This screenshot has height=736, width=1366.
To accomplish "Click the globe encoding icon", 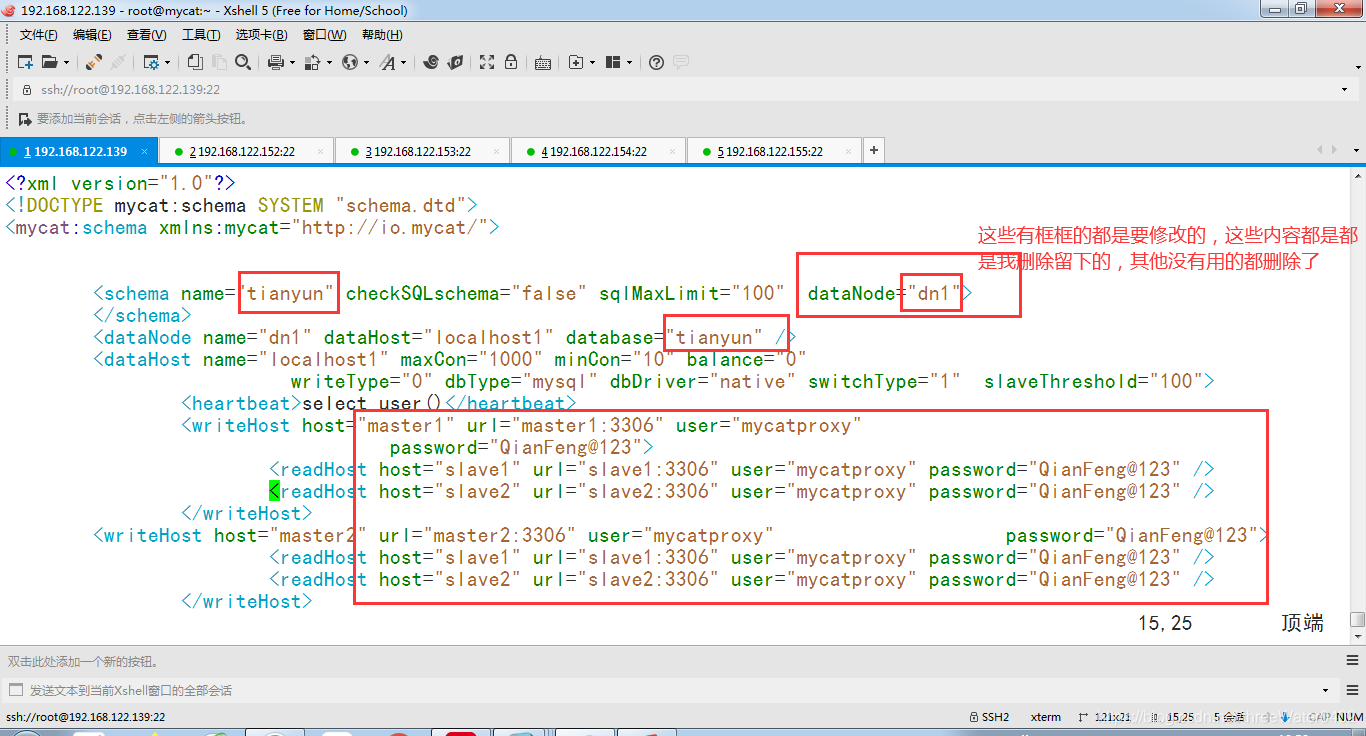I will (x=349, y=62).
